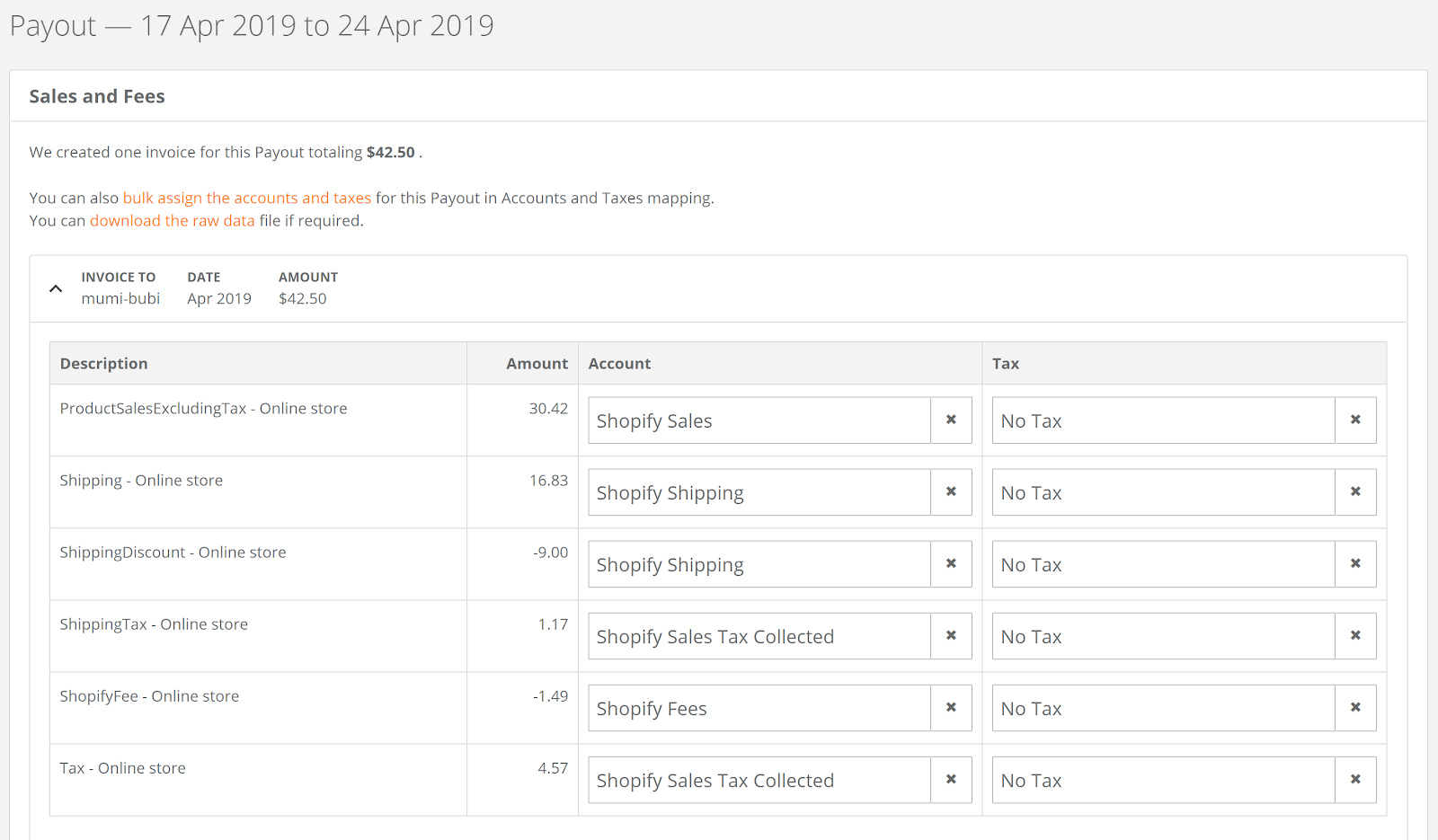Open the Shopify Sales account dropdown
This screenshot has height=840, width=1438.
pyautogui.click(x=759, y=420)
